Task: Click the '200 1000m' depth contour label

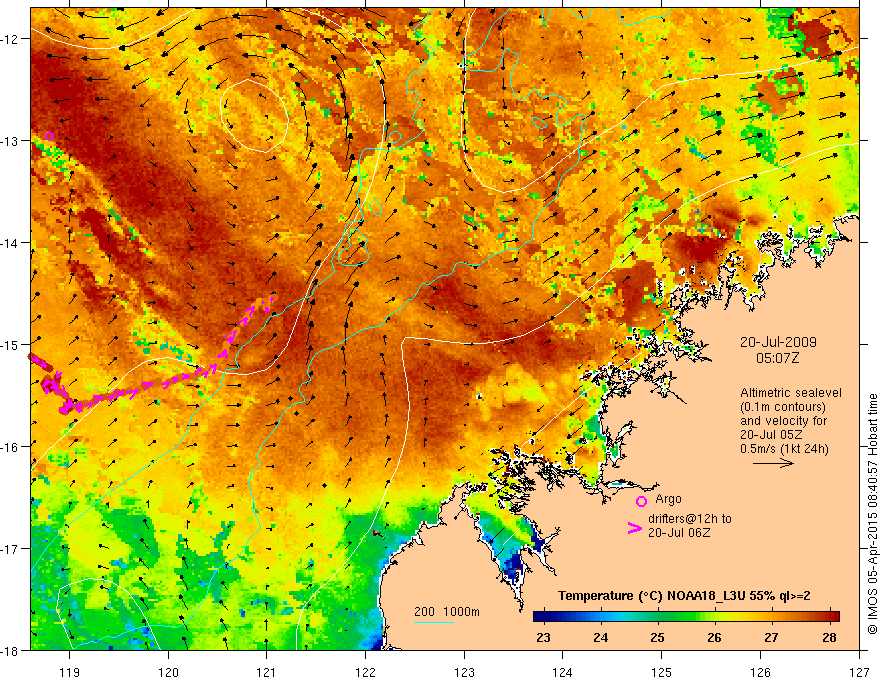Action: pos(447,612)
